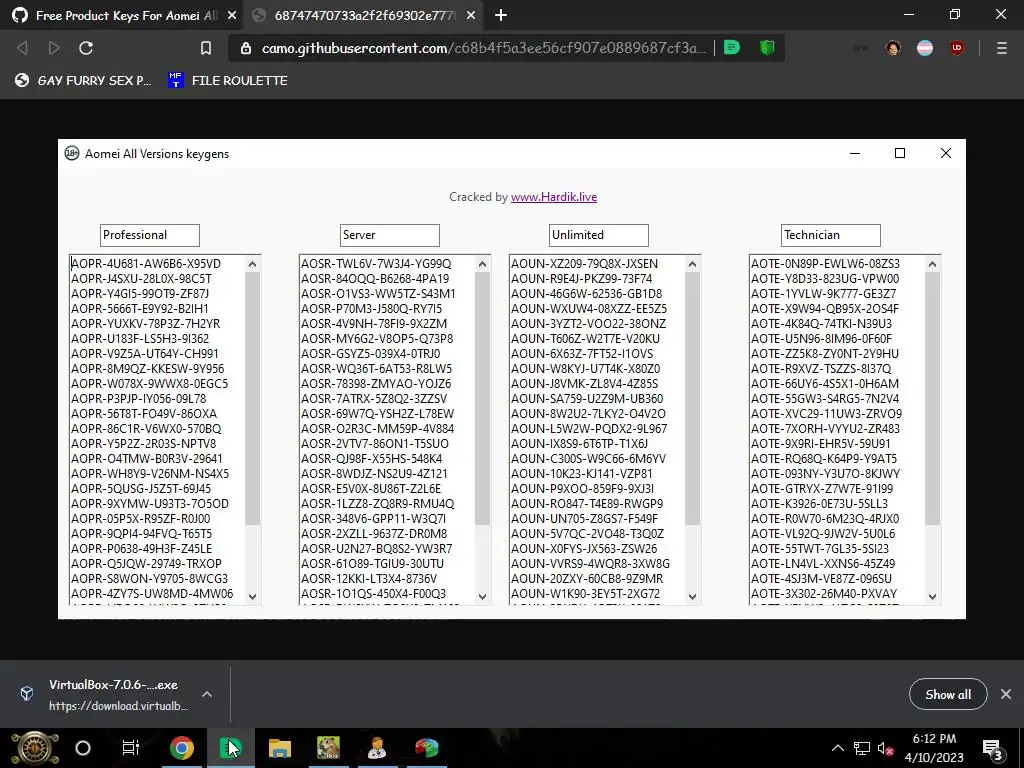Go back to the previous page
Viewport: 1024px width, 768px height.
[22, 48]
